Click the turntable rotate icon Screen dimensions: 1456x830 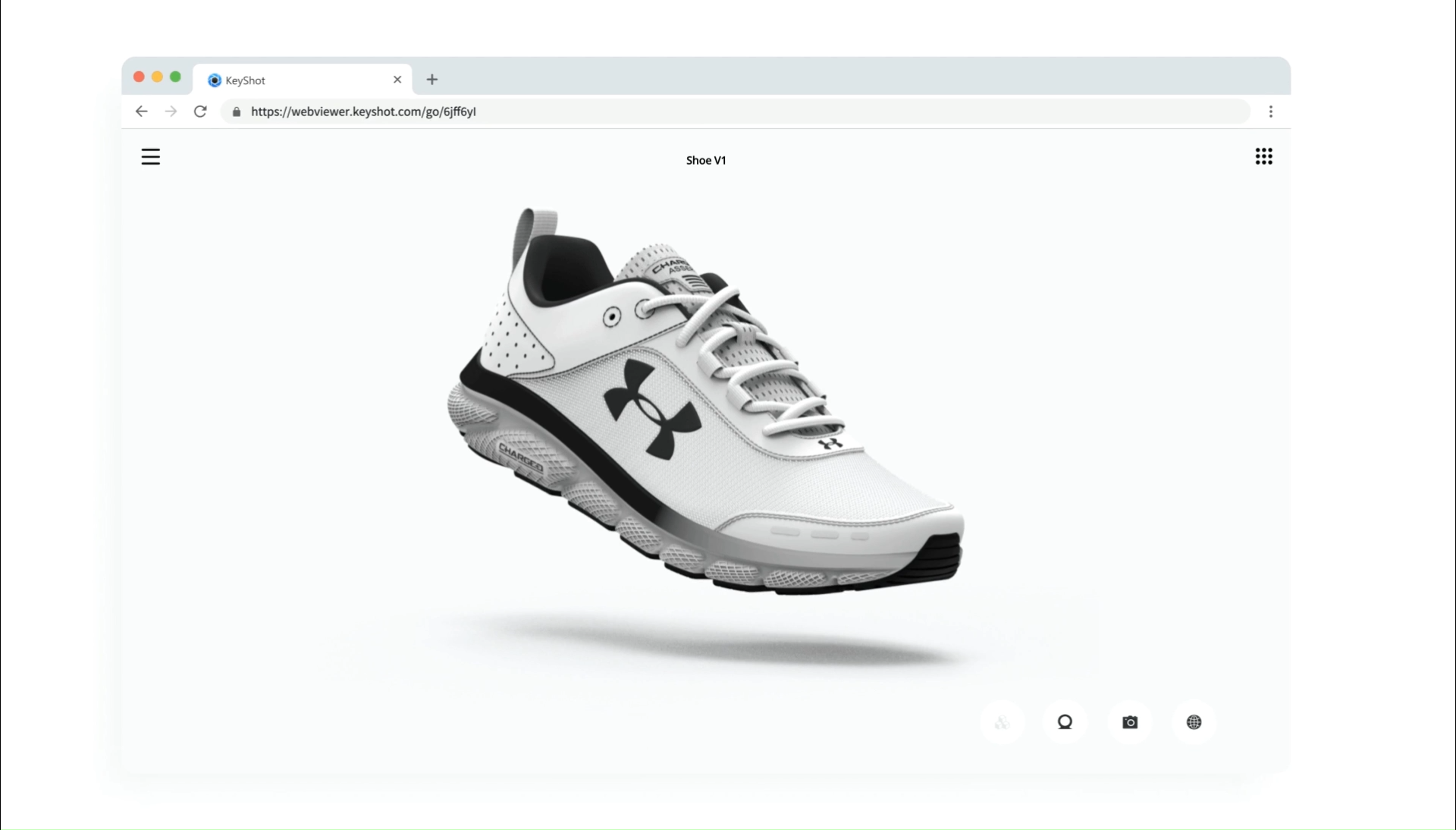tap(1065, 722)
